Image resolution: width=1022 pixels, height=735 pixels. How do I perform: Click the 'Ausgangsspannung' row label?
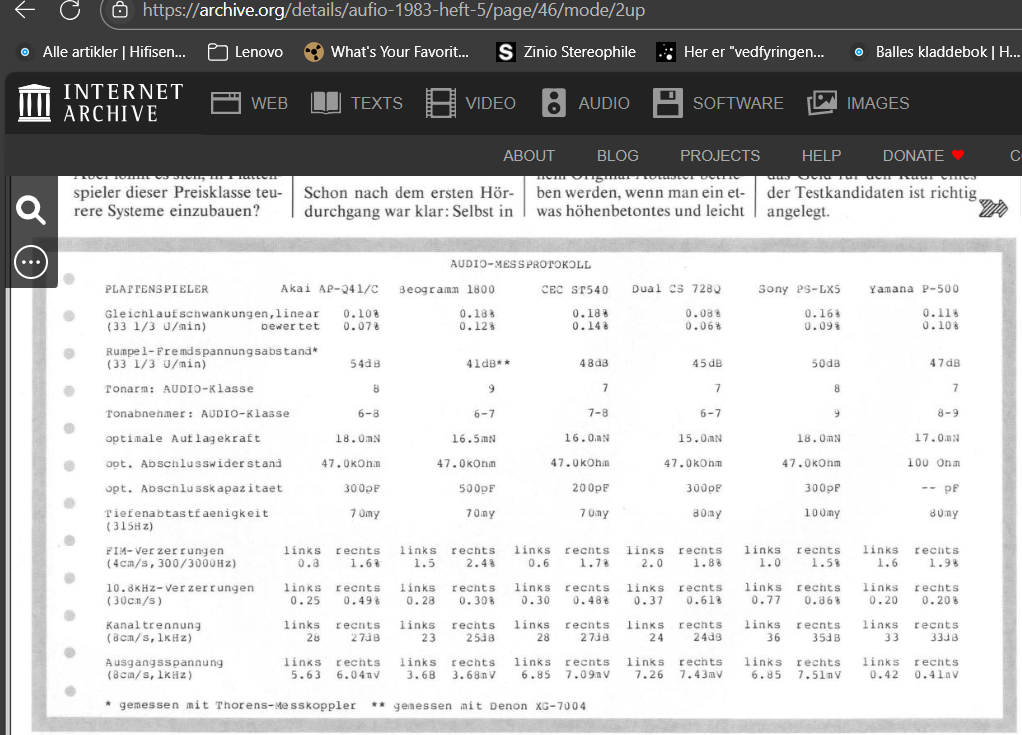pos(164,662)
